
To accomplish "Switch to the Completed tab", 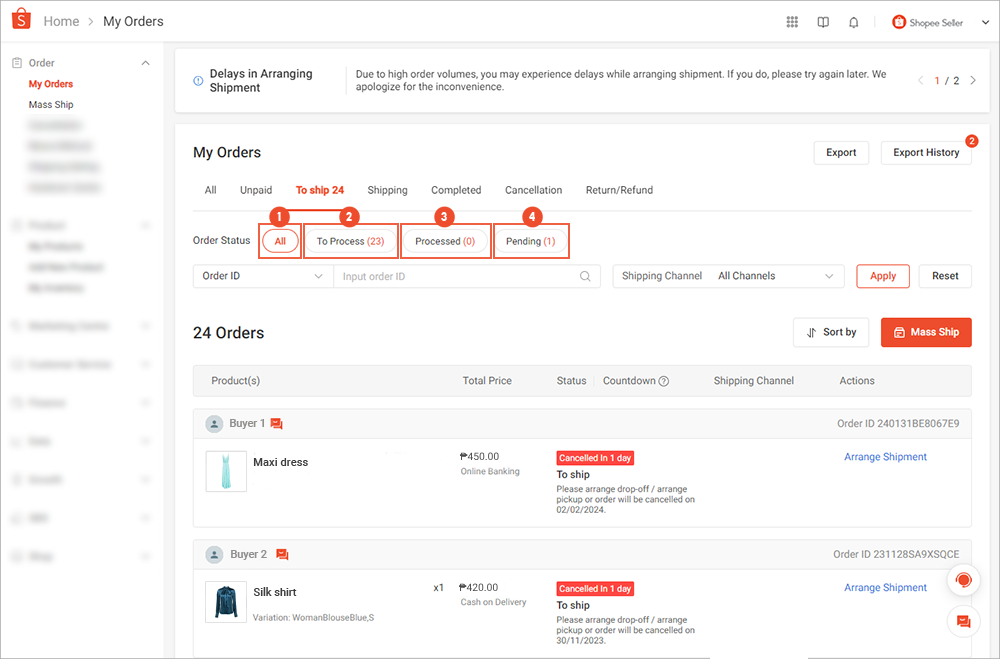I will tap(456, 190).
